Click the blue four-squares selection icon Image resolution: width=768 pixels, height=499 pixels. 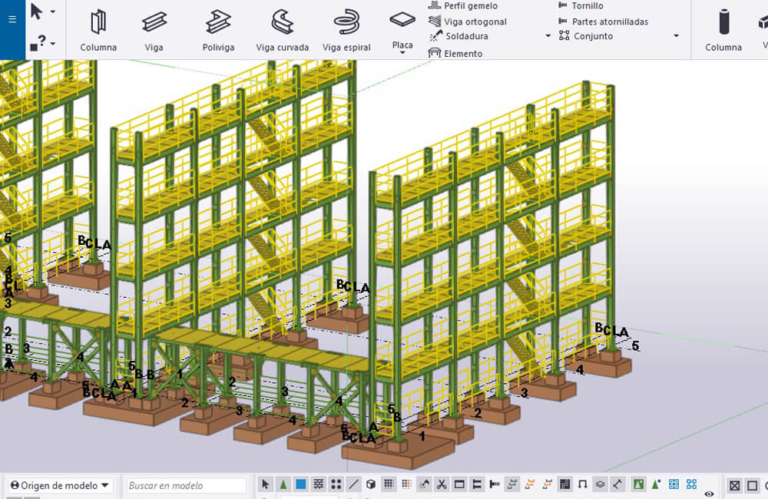[692, 484]
